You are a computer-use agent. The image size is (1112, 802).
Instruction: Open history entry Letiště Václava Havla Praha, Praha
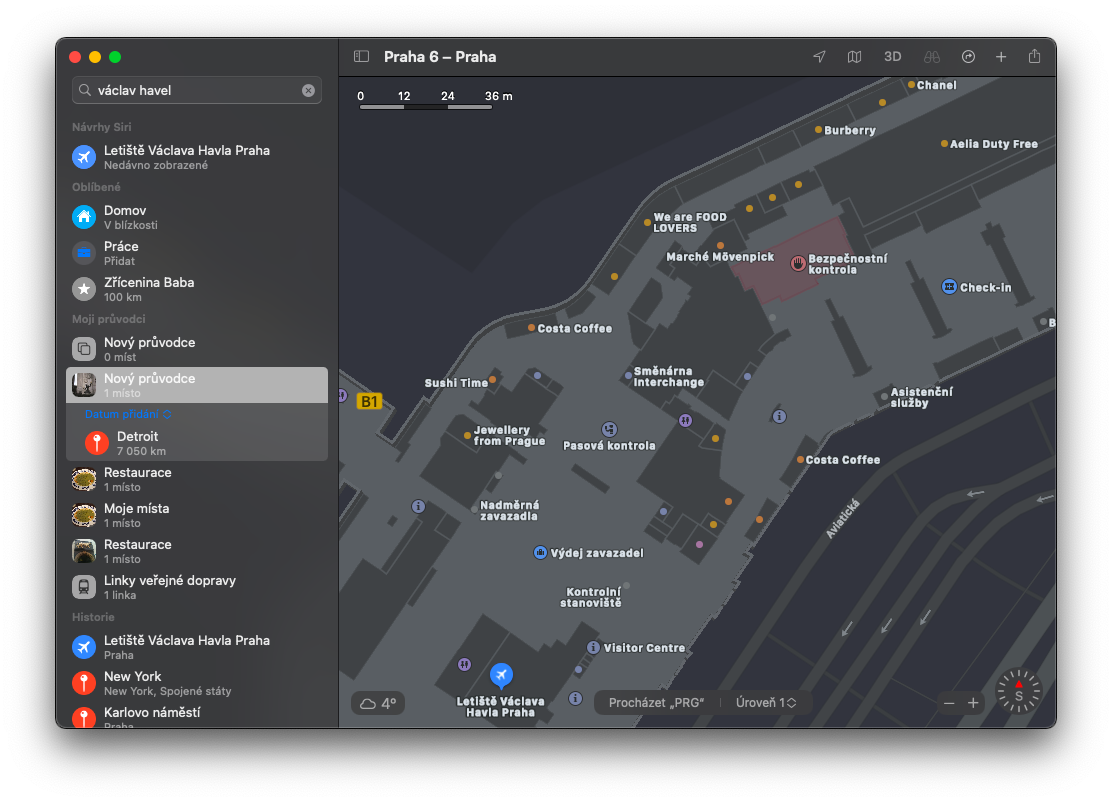point(196,647)
